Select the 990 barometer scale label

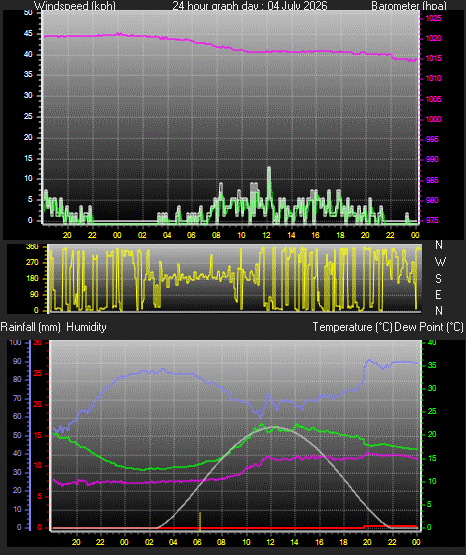point(432,159)
